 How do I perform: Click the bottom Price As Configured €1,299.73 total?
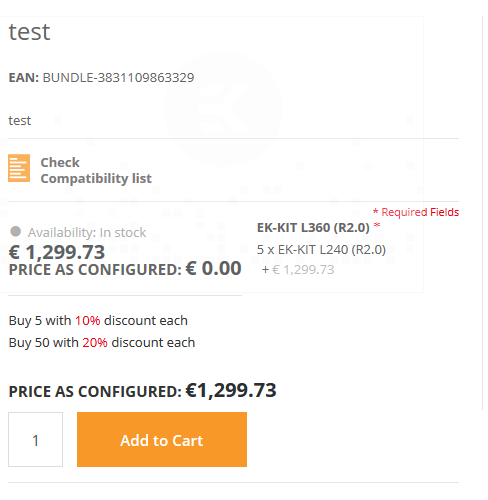pyautogui.click(x=142, y=390)
